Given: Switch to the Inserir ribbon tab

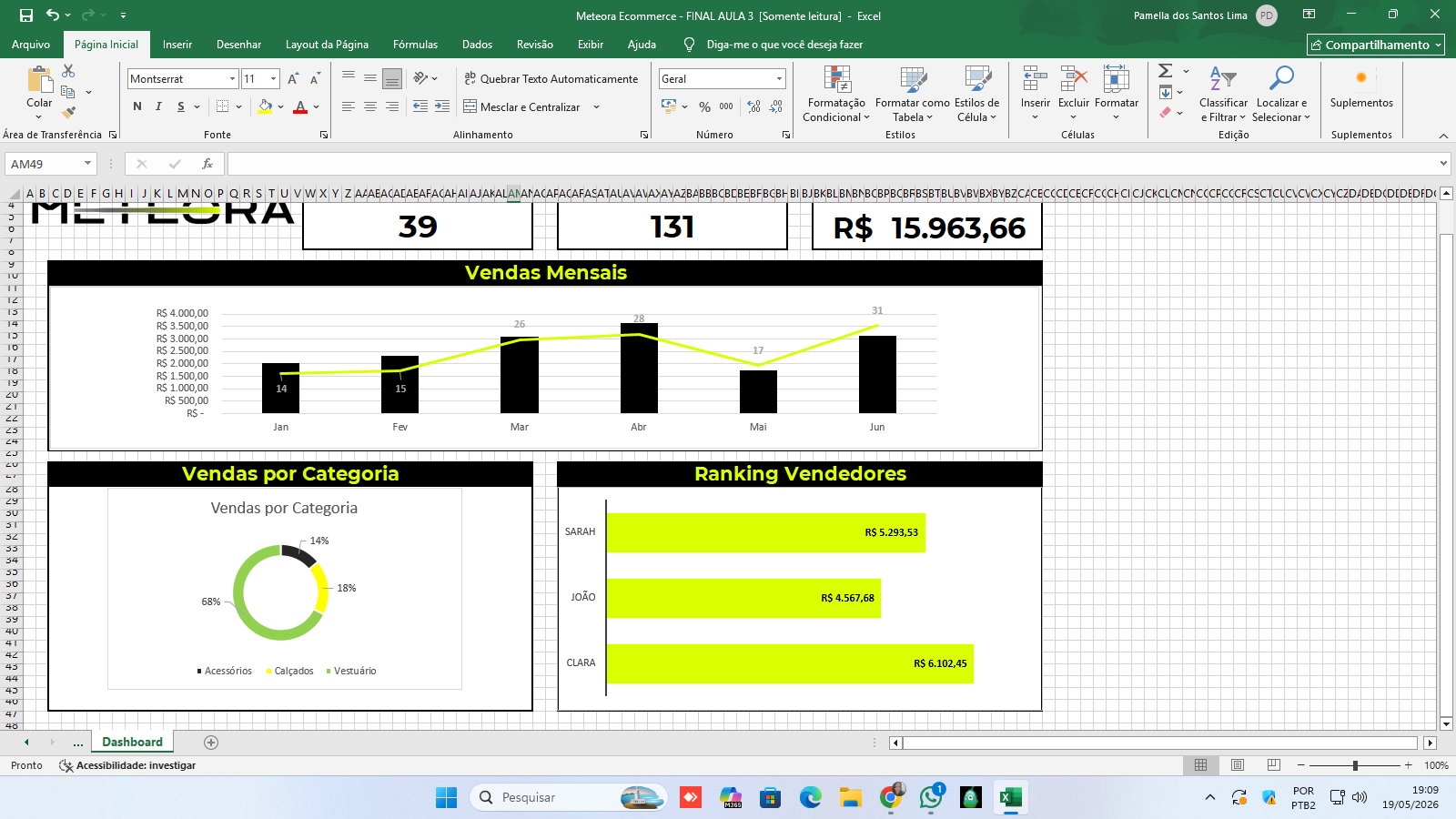Looking at the screenshot, I should point(177,45).
